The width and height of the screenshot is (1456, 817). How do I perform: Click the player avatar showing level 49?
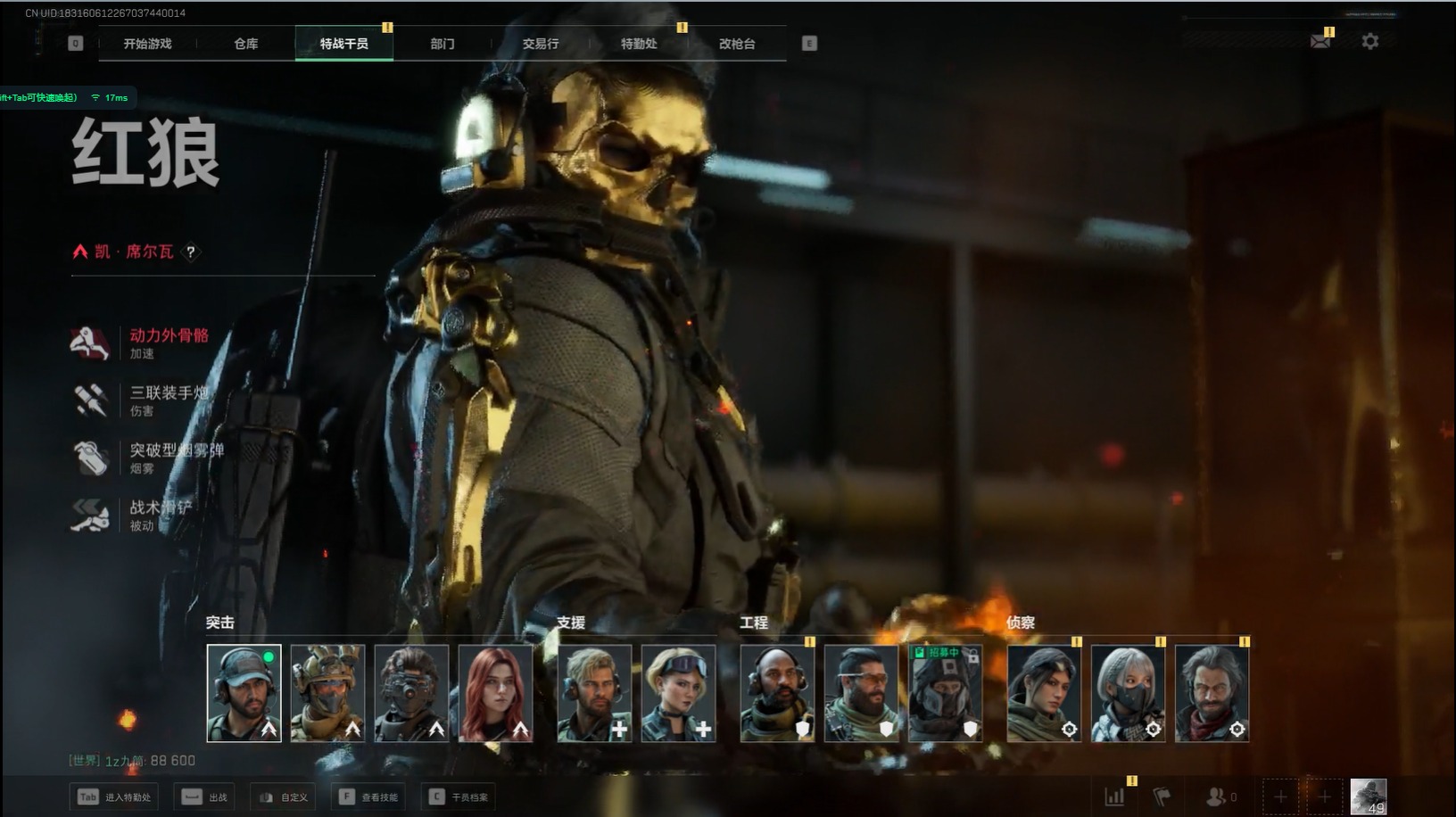click(1368, 796)
